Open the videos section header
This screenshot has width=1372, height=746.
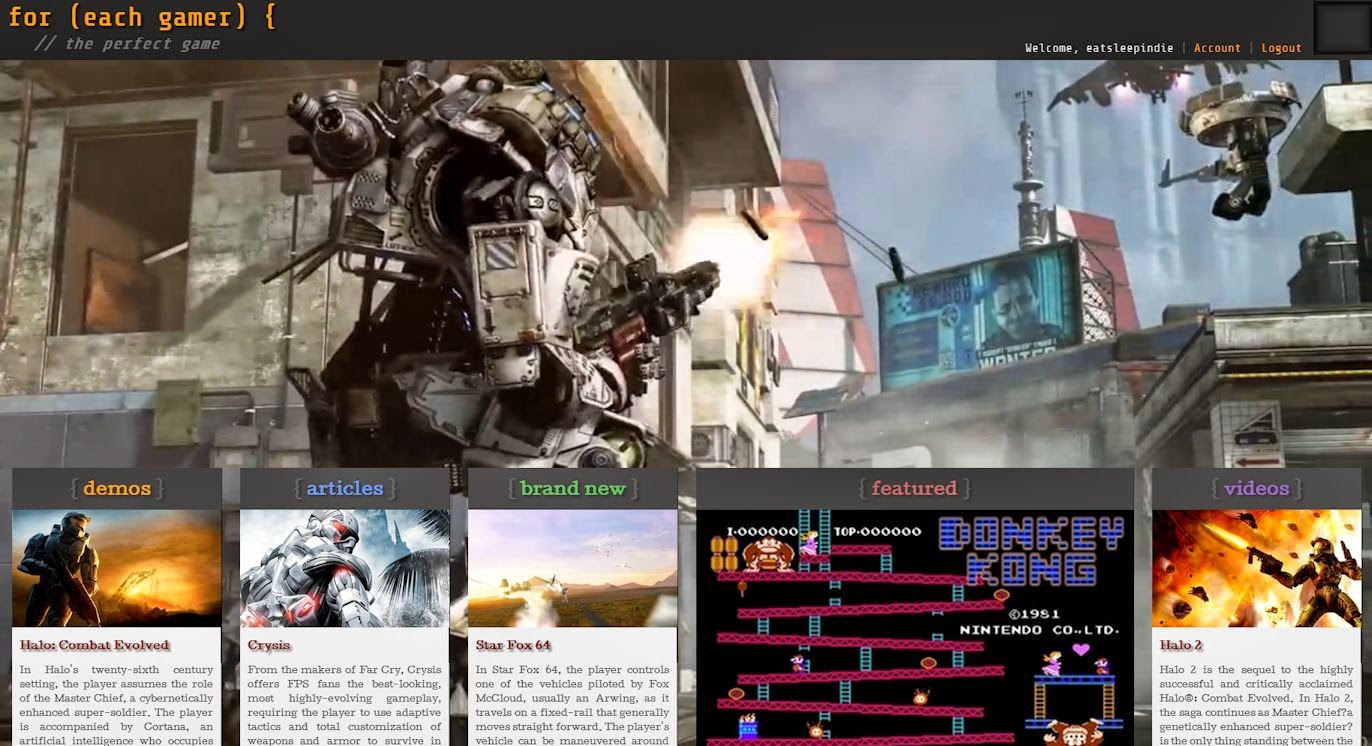point(1257,488)
